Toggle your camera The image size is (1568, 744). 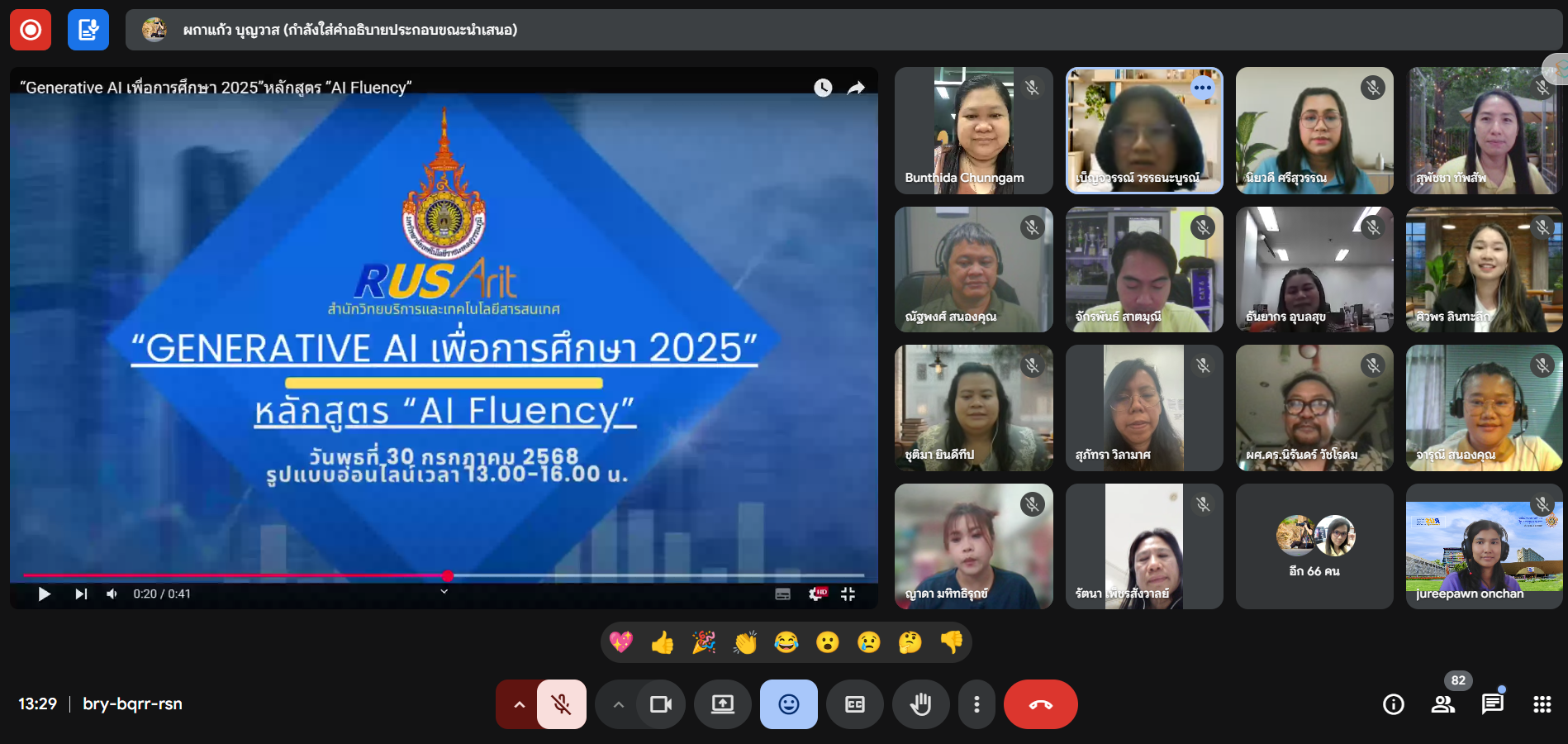(x=661, y=704)
